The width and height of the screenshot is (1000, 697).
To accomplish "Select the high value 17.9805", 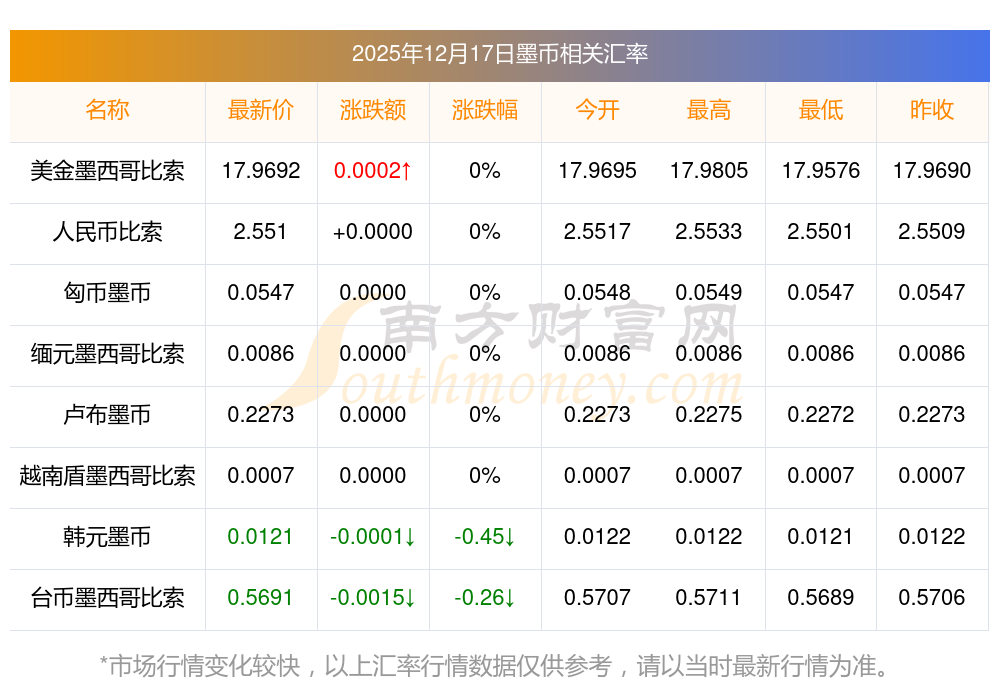I will 709,171.
